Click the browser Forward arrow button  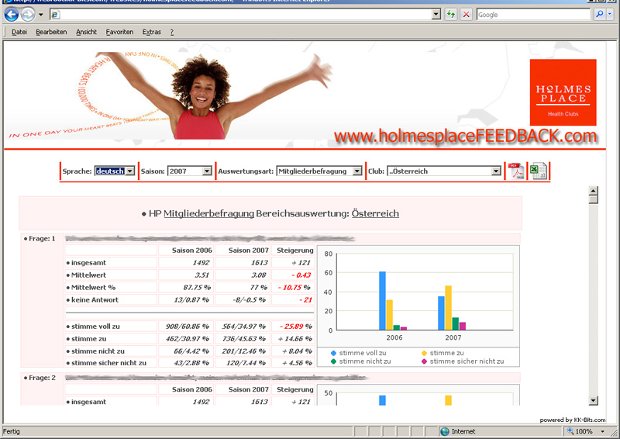click(28, 15)
